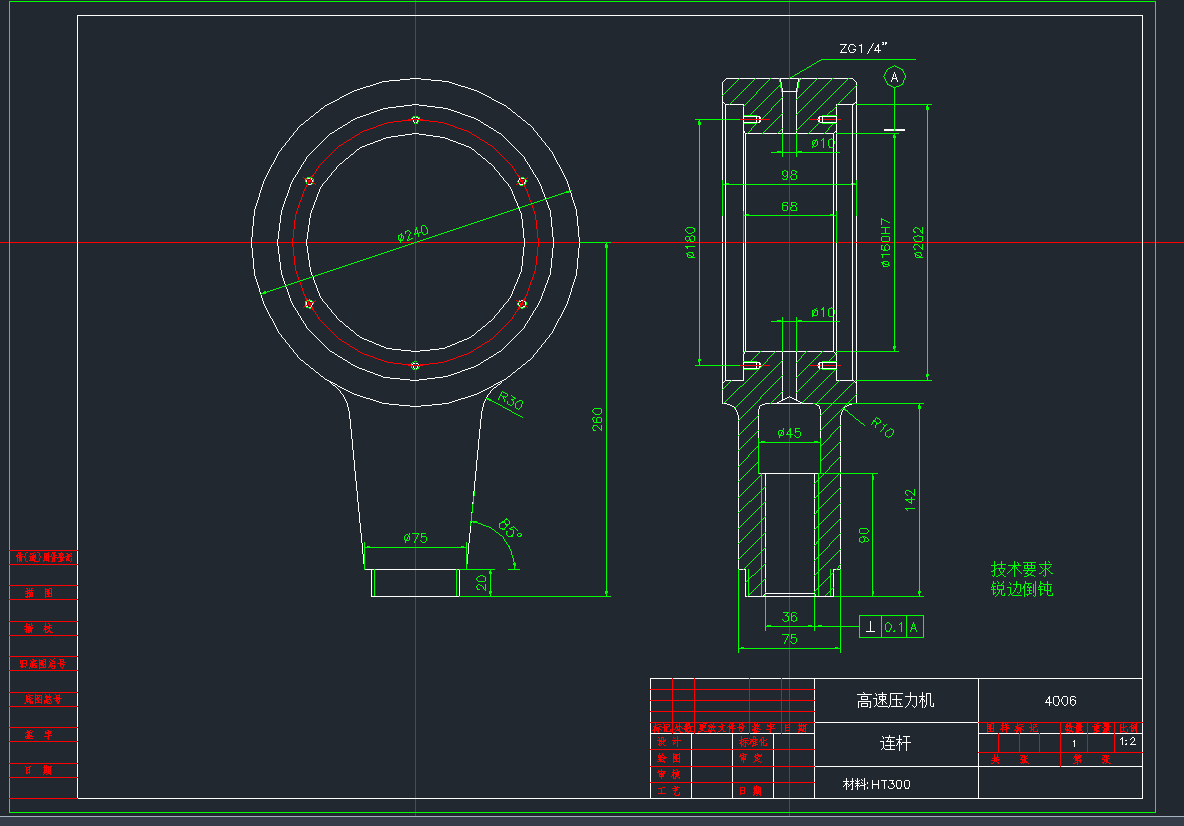Select the 技术要求 heading text
This screenshot has width=1184, height=826.
(x=1021, y=568)
